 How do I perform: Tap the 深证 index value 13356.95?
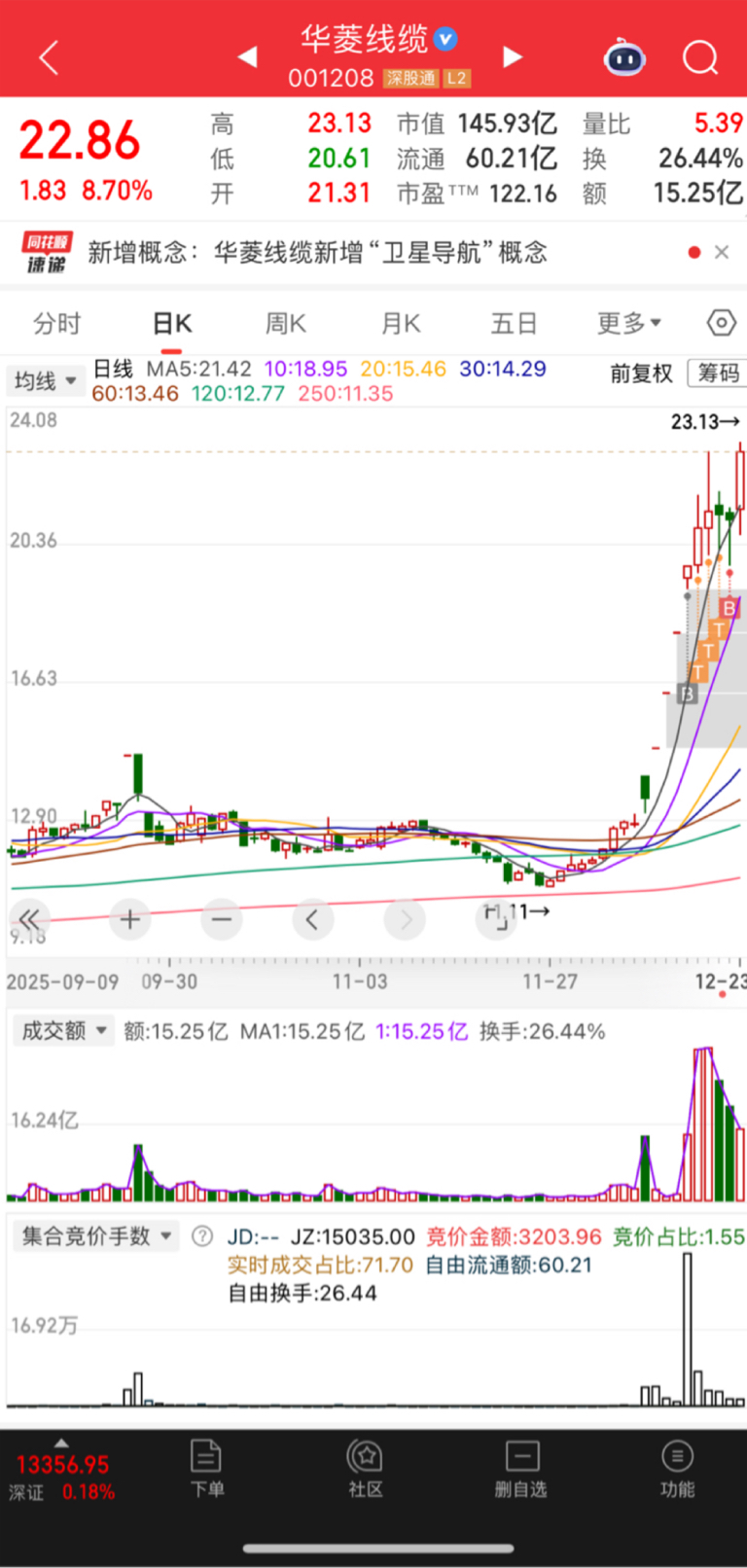pos(62,1464)
